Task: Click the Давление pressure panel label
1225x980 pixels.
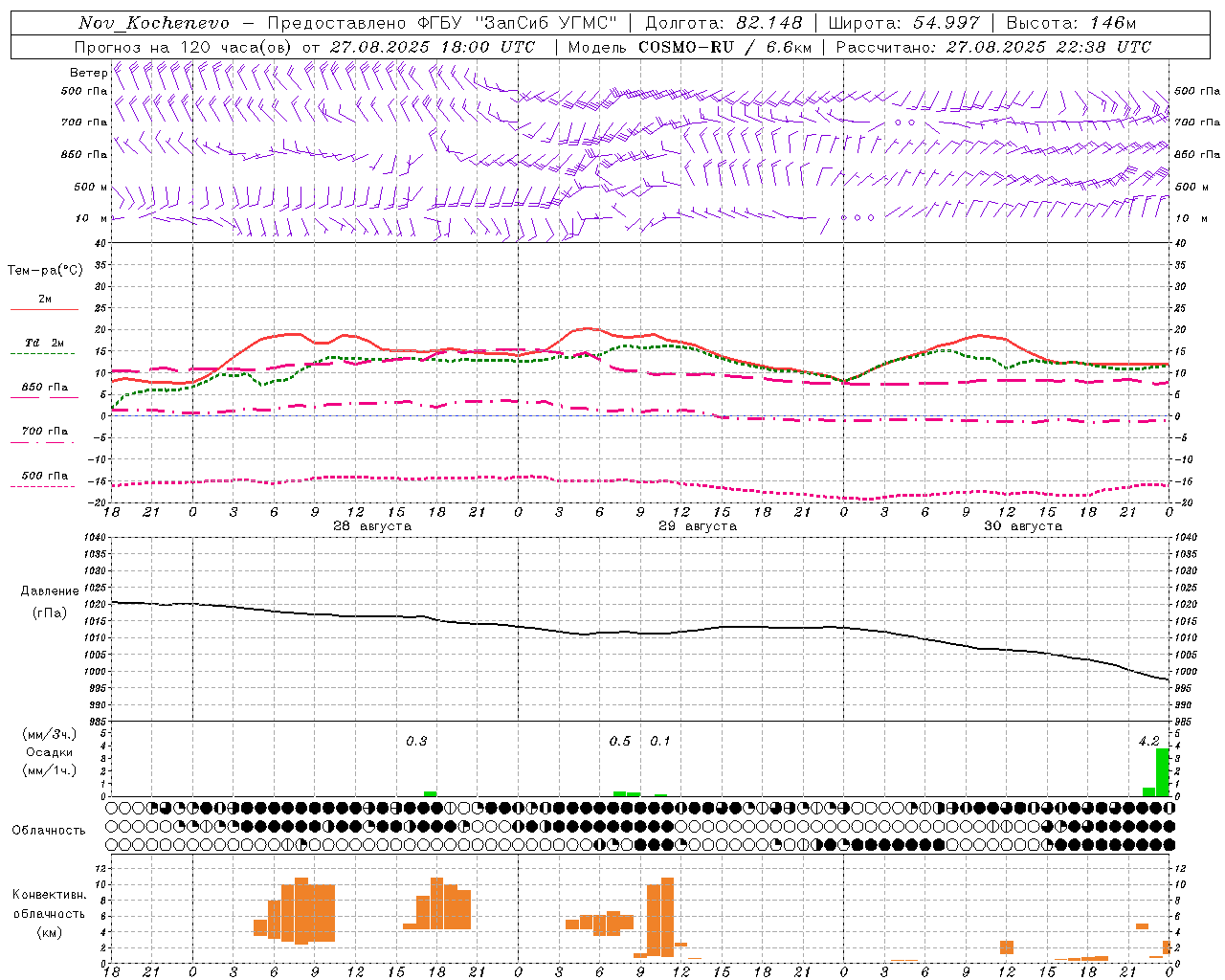Action: pos(50,591)
